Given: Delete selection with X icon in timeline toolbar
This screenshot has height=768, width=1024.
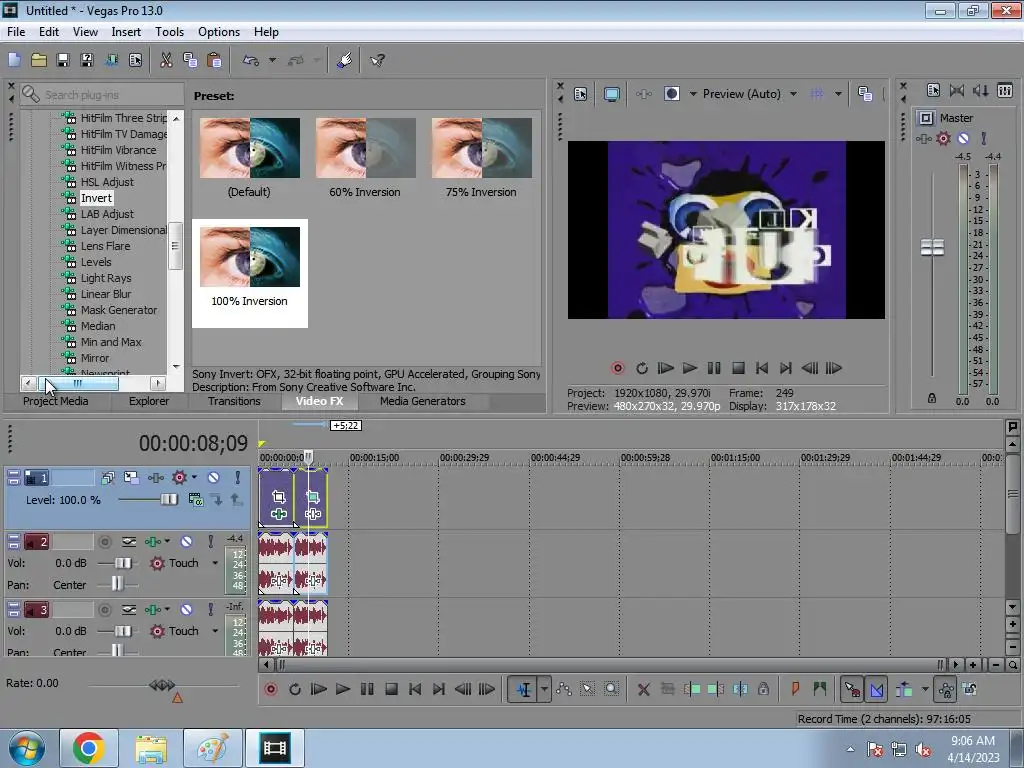Looking at the screenshot, I should [x=643, y=689].
